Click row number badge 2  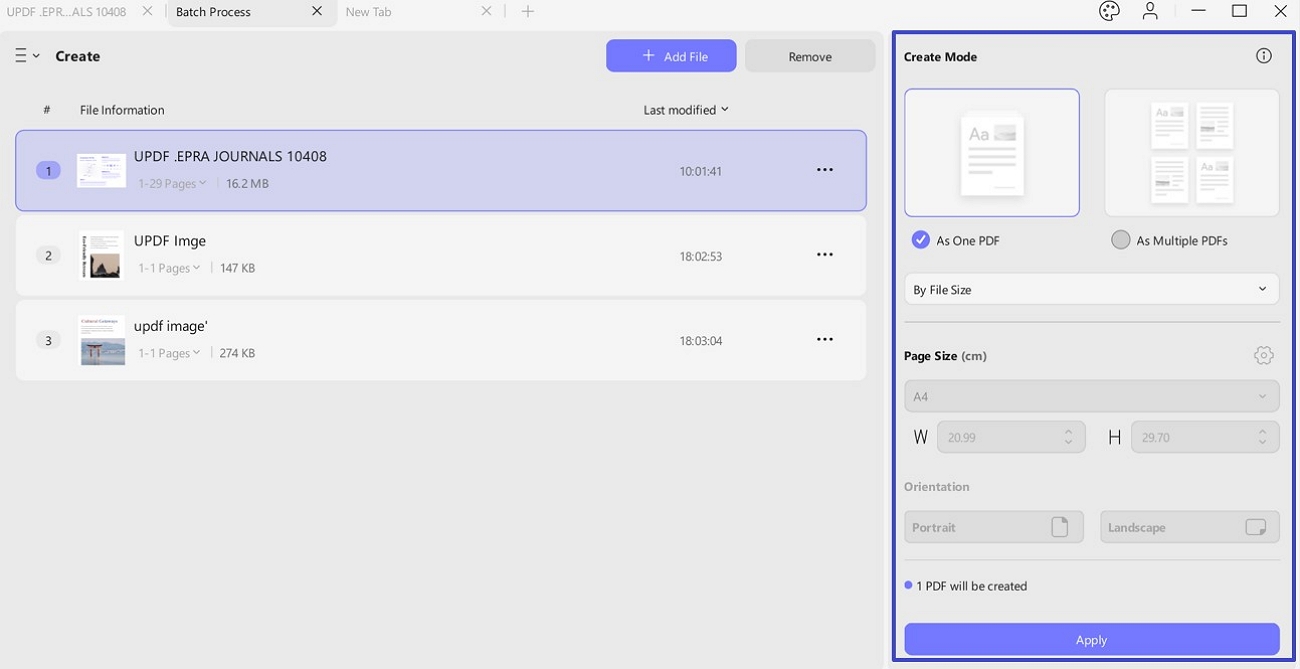coord(48,255)
